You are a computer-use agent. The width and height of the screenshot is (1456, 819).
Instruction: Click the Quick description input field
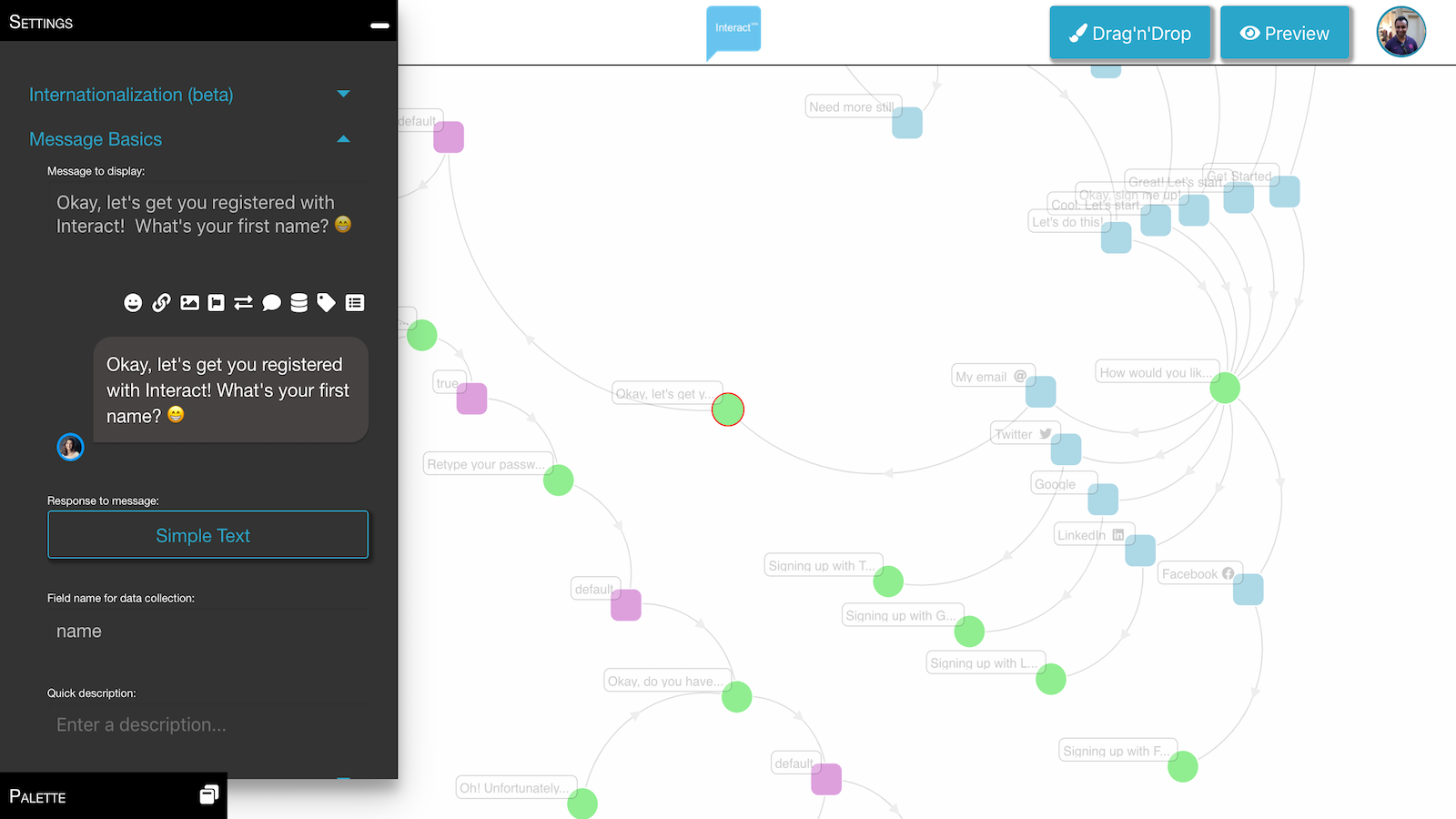207,725
